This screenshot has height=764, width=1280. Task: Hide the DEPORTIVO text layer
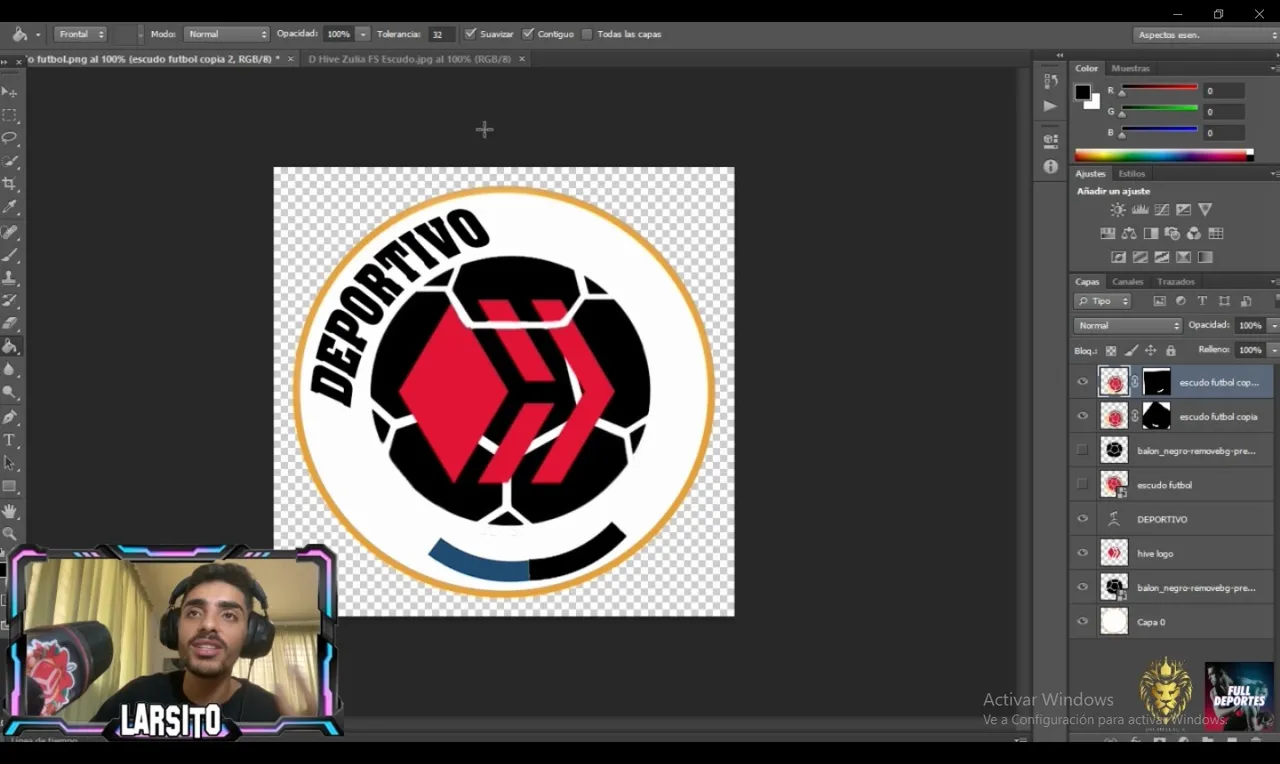pos(1082,519)
